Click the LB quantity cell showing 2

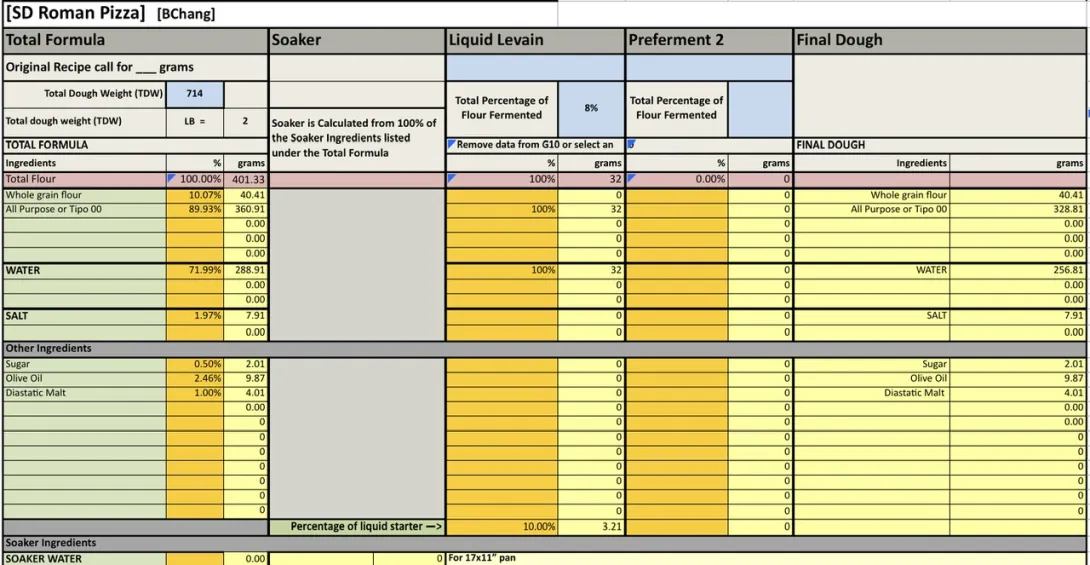point(245,121)
